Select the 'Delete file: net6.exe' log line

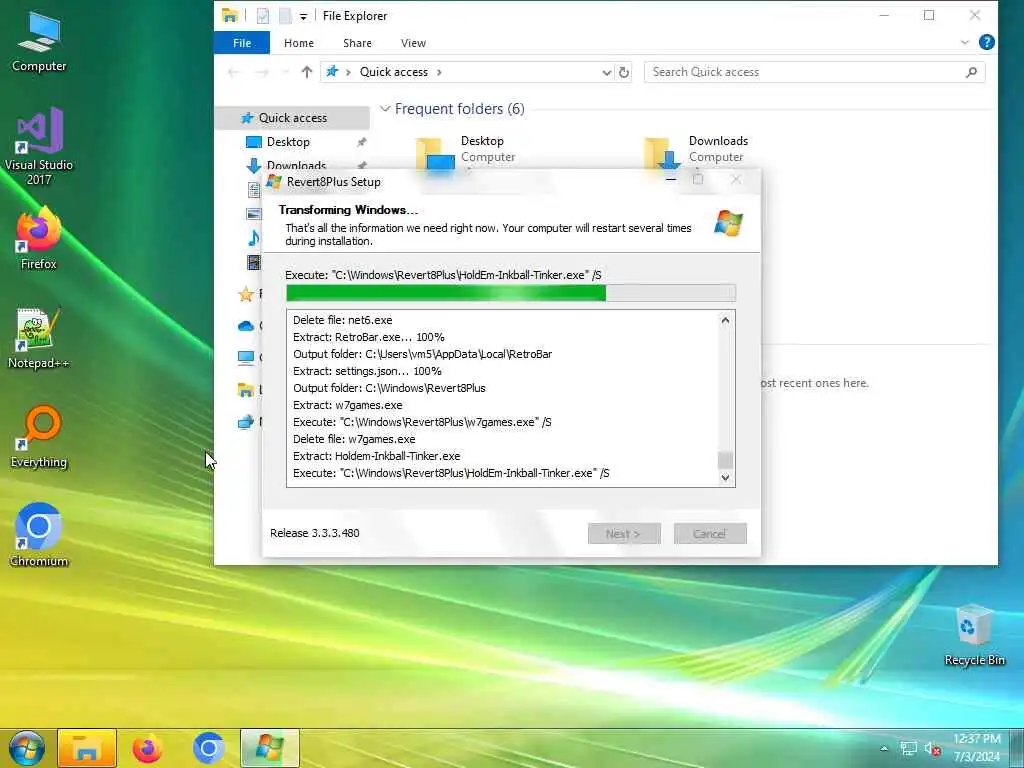click(343, 320)
